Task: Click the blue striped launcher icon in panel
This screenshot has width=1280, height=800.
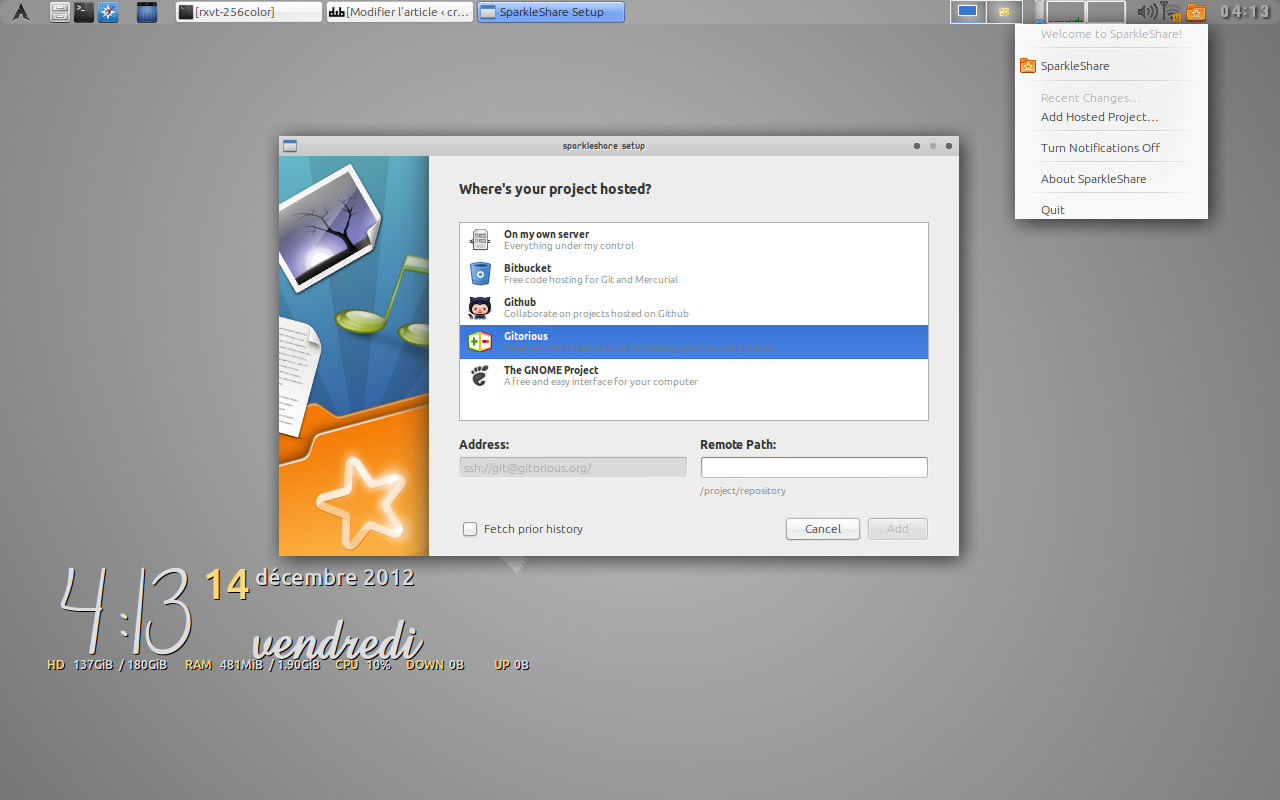Action: click(147, 12)
